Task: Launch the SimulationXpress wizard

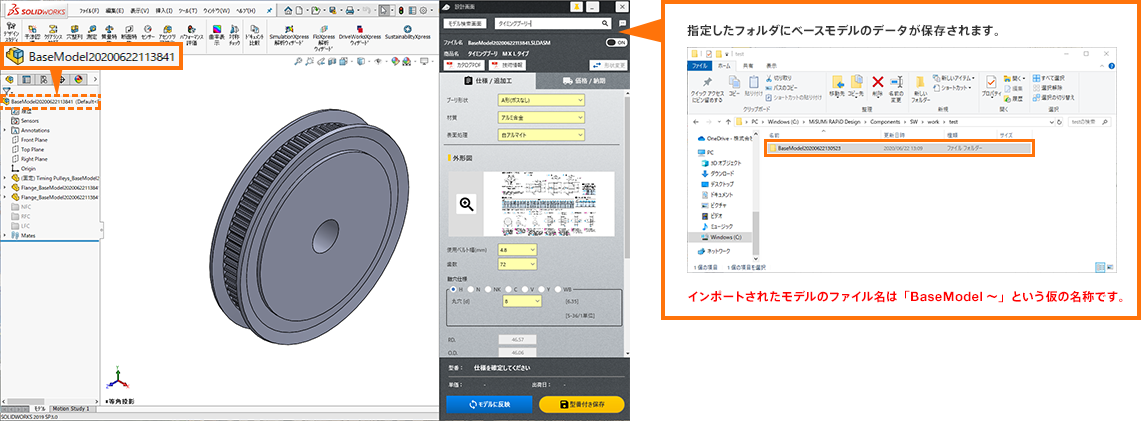Action: click(x=289, y=33)
